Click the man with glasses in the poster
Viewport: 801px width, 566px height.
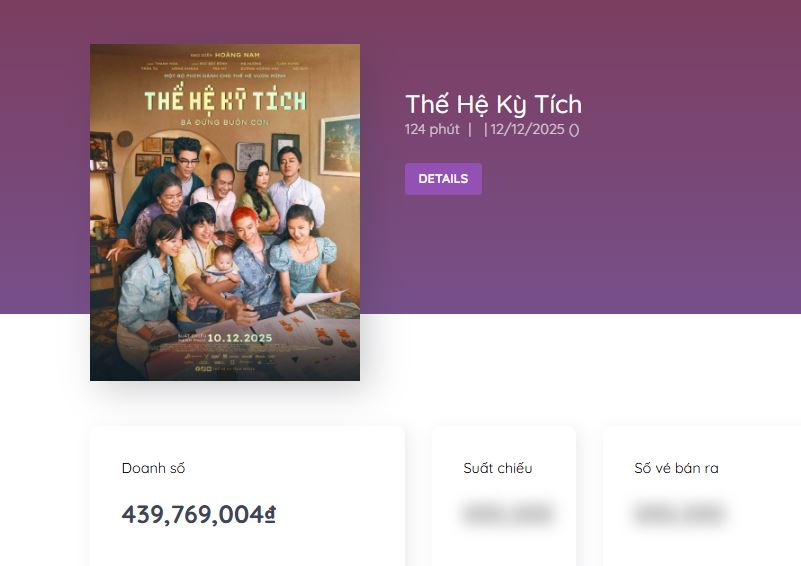click(185, 160)
